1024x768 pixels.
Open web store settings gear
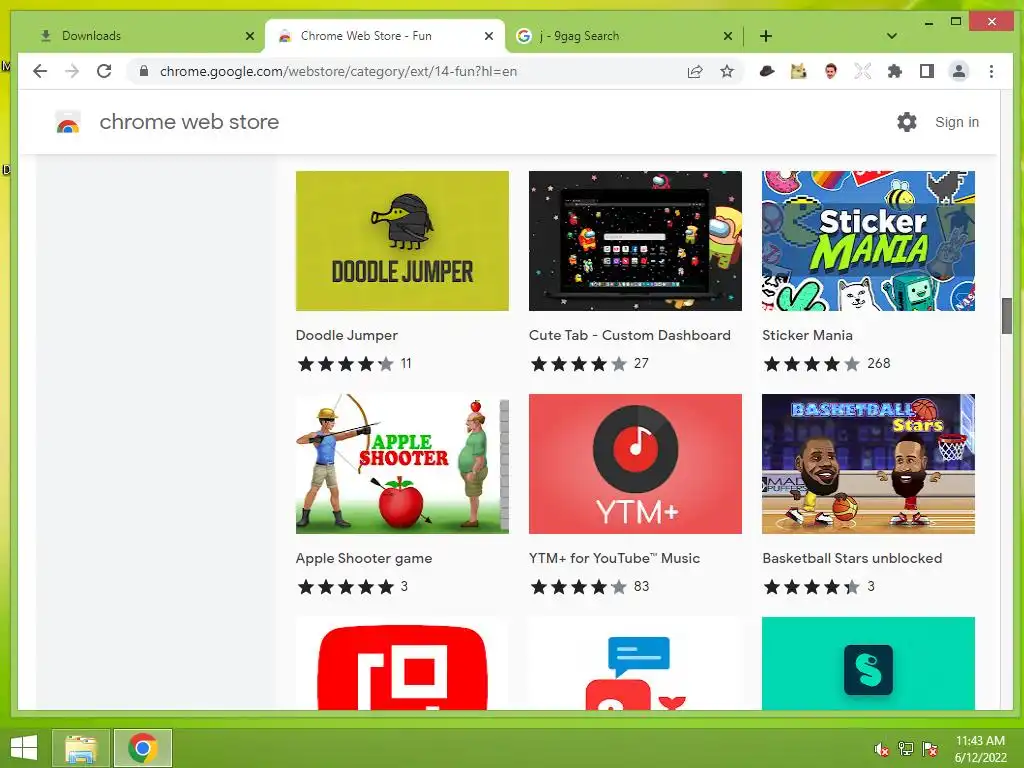click(906, 121)
